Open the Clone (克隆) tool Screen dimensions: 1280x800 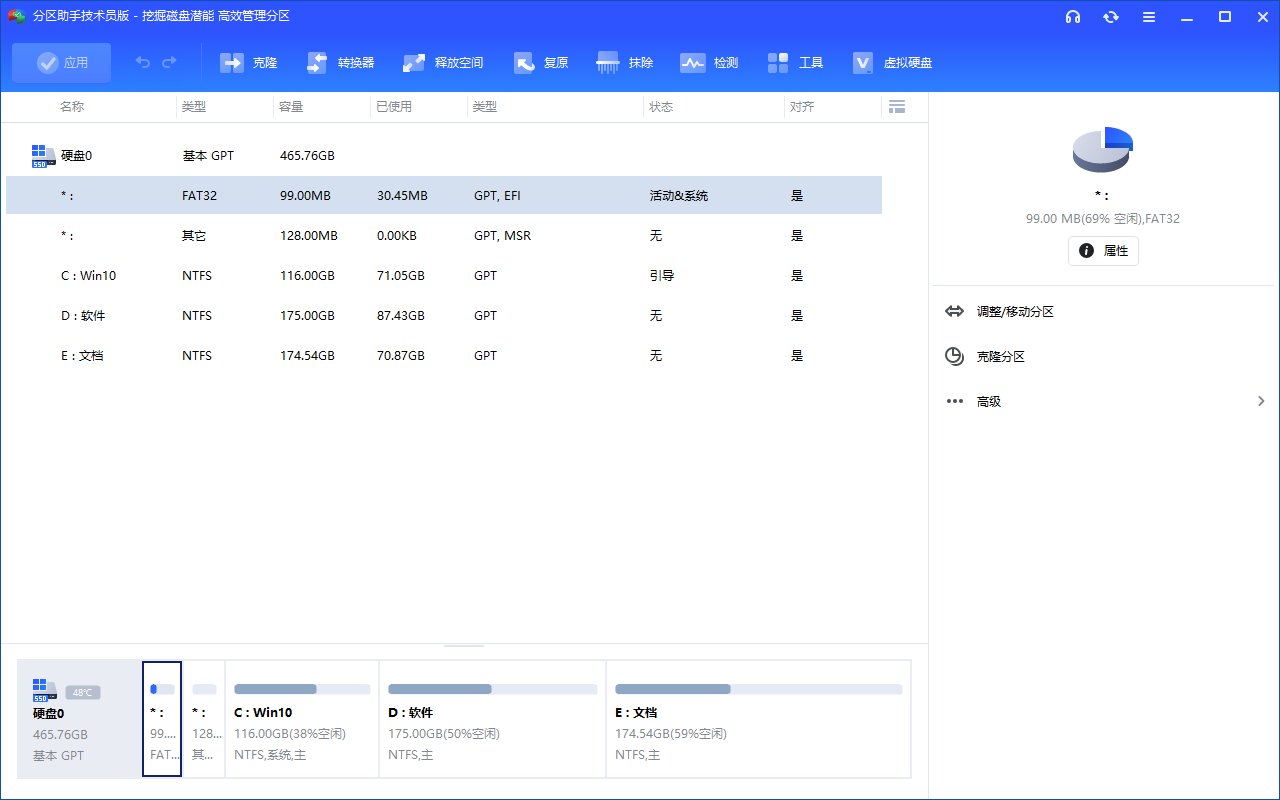pyautogui.click(x=249, y=63)
